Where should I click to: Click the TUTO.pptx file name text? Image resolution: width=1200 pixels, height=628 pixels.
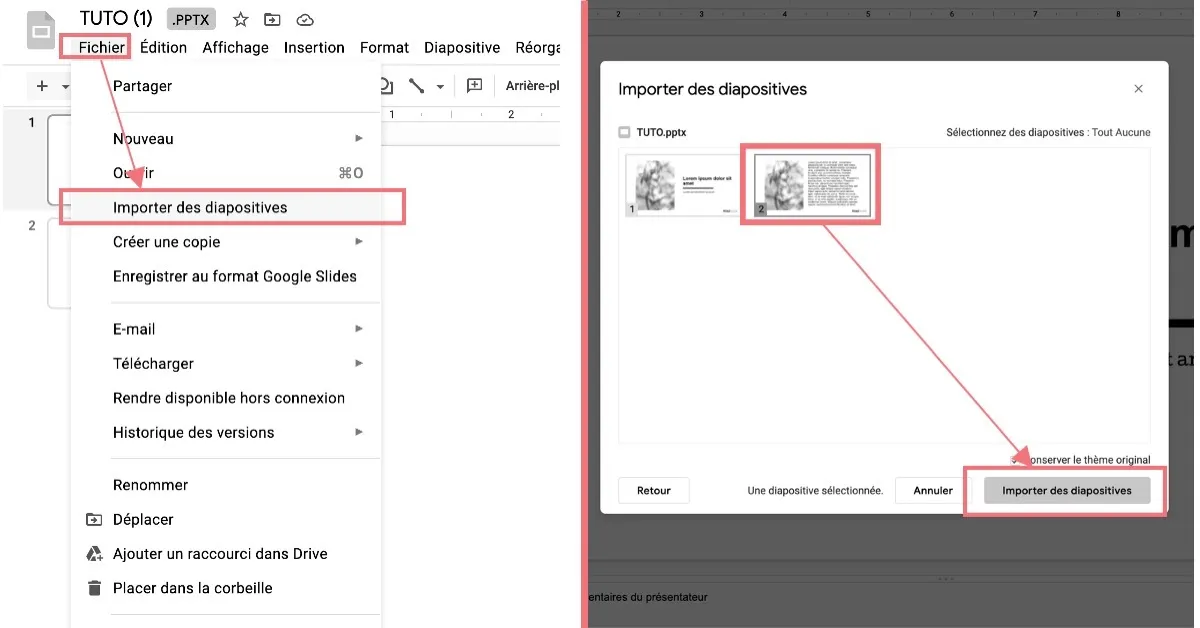pos(661,132)
